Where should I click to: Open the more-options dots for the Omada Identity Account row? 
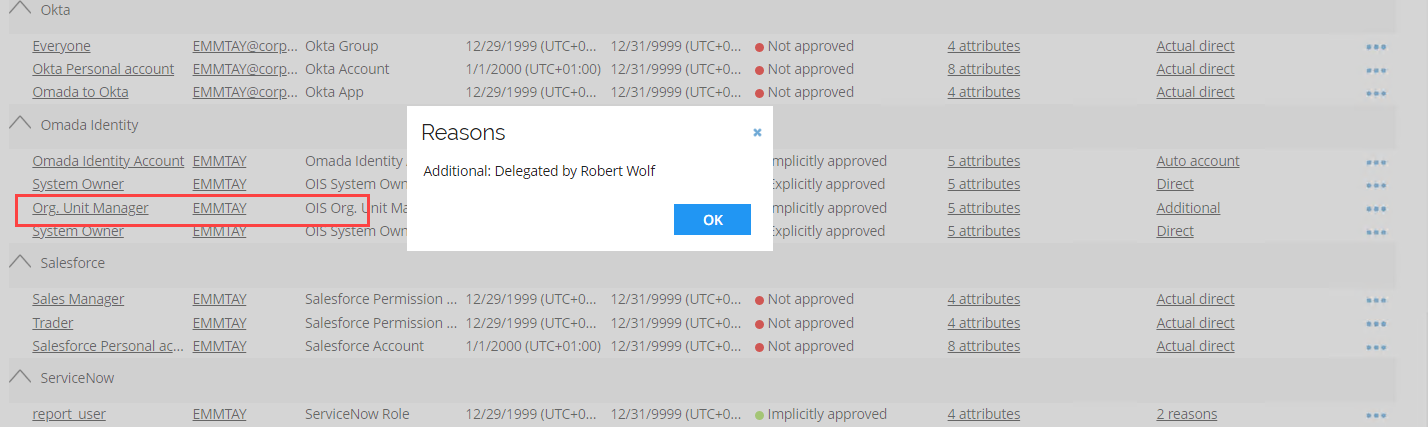(1376, 162)
